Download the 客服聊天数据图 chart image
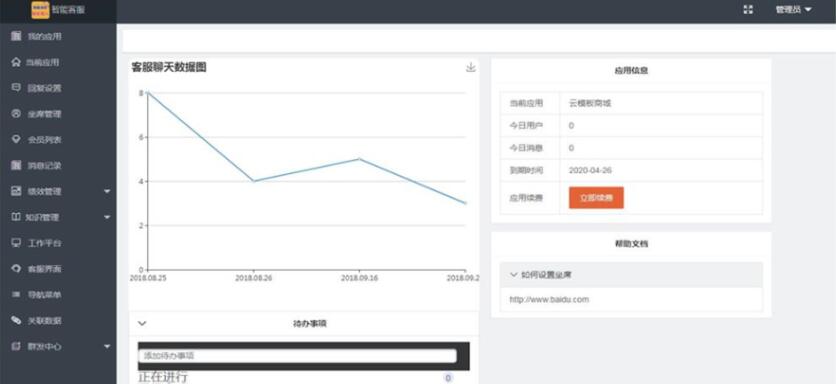 tap(470, 67)
